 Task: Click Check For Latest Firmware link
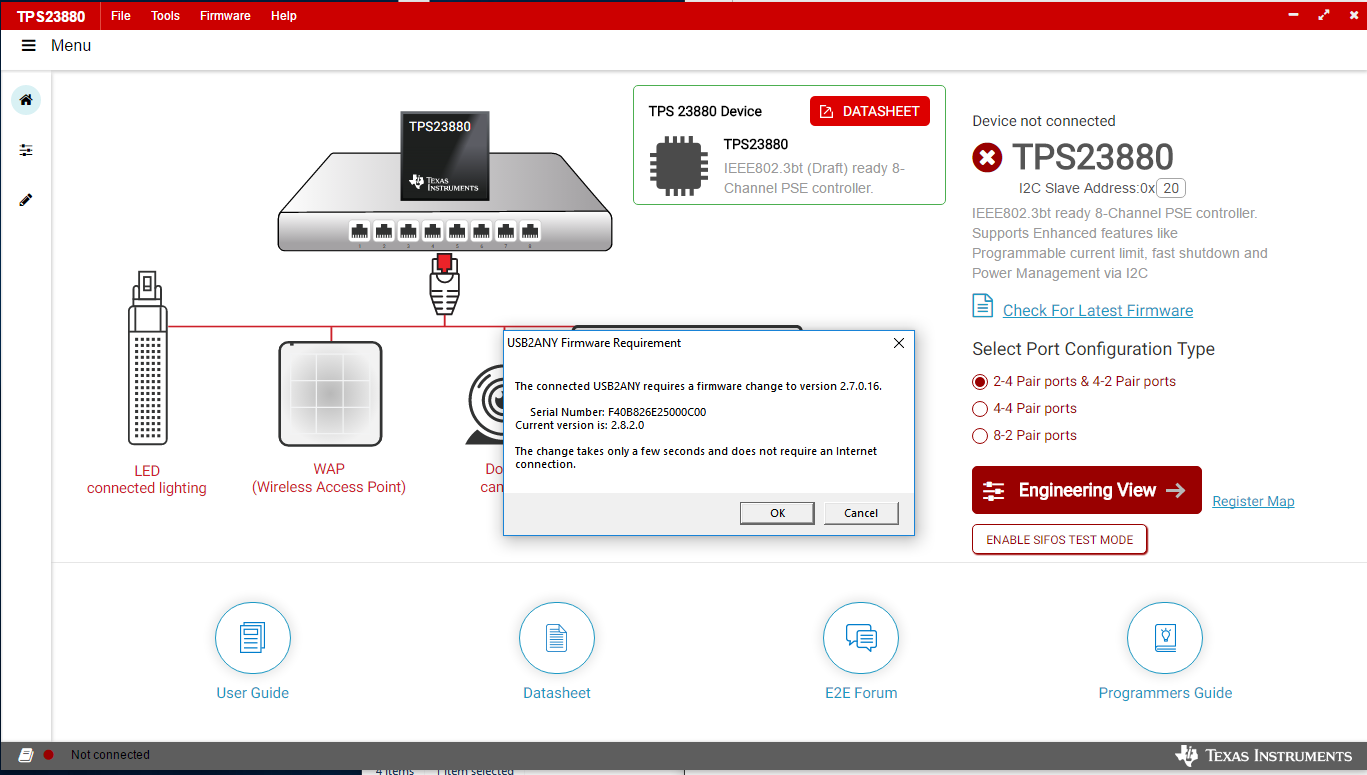pyautogui.click(x=1098, y=311)
